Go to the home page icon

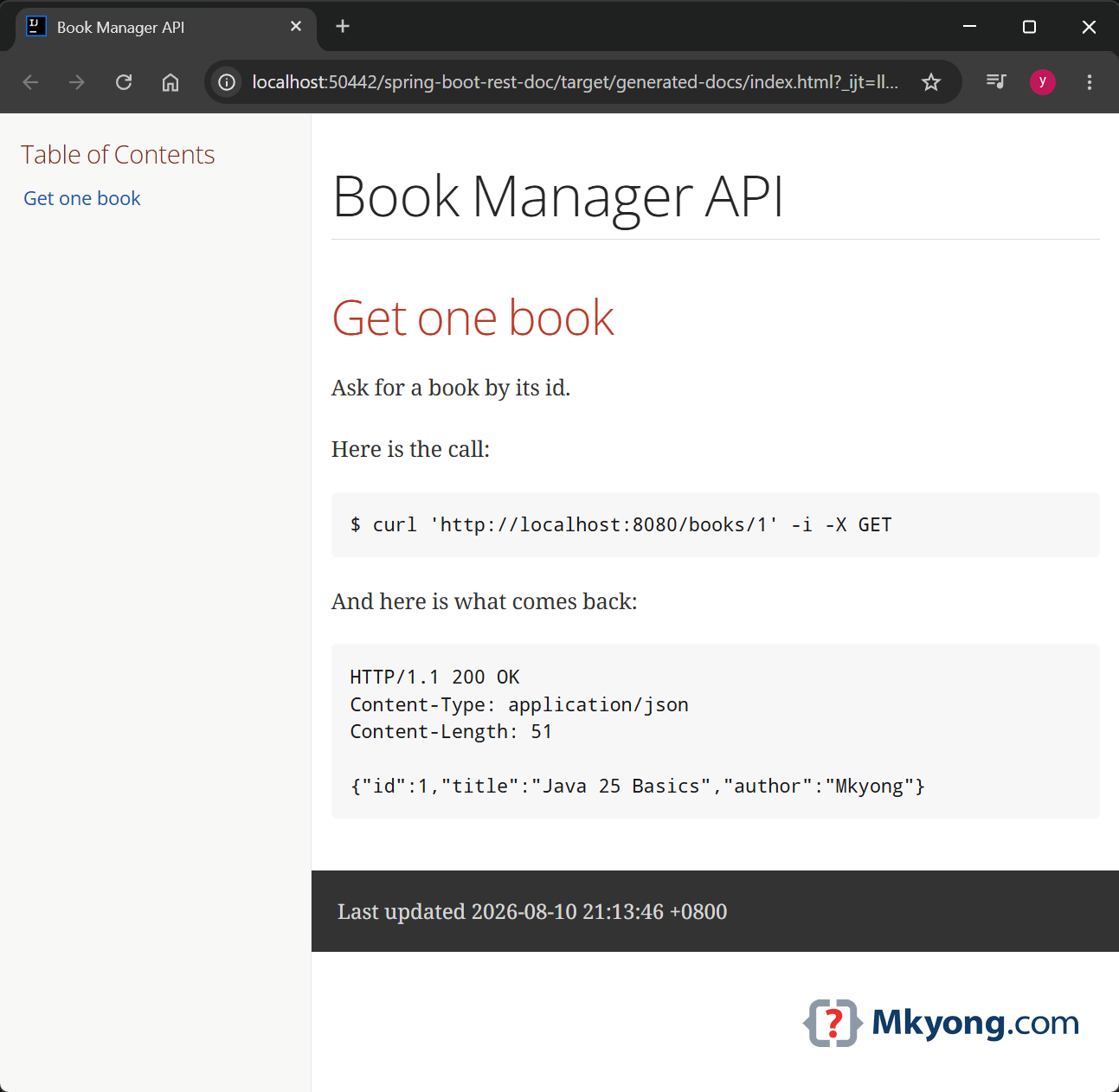[170, 82]
